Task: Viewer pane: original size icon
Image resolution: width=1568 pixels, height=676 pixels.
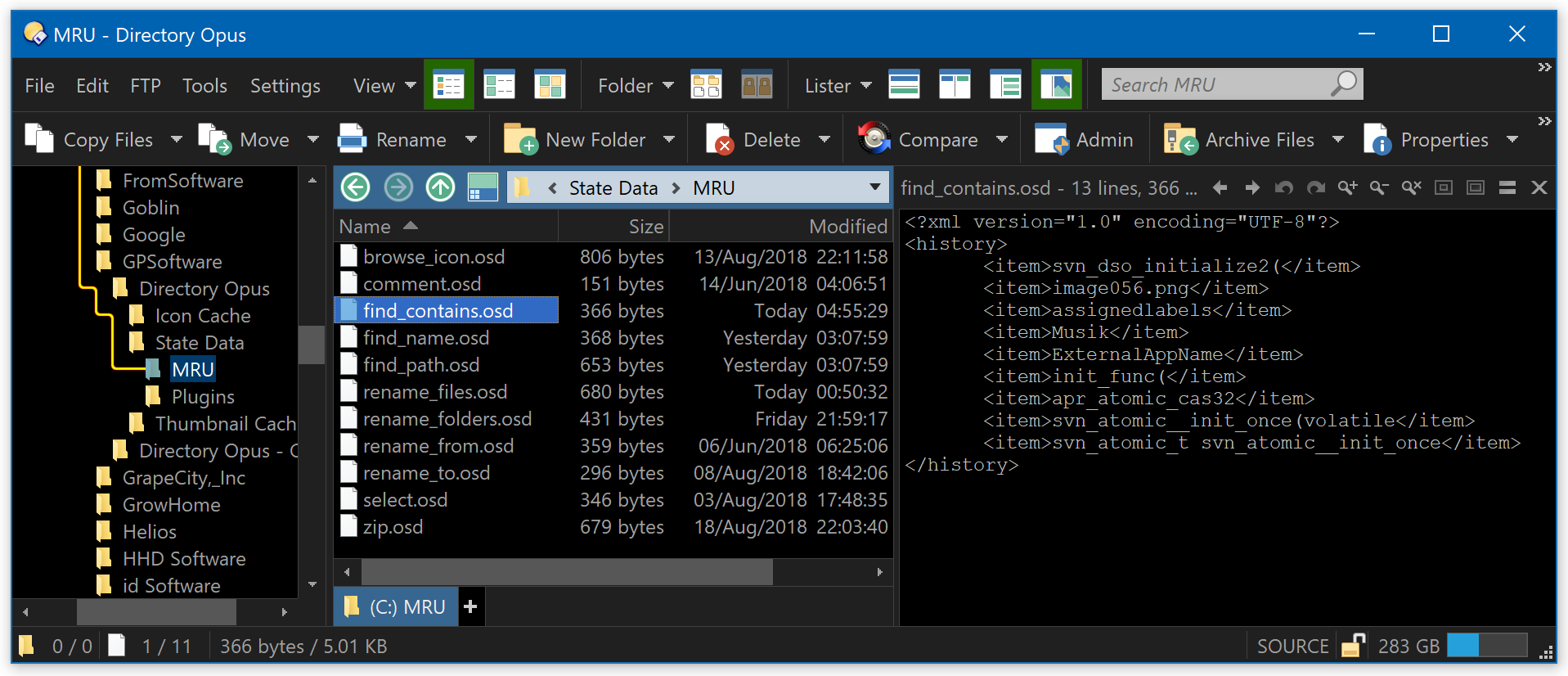Action: coord(1444,187)
